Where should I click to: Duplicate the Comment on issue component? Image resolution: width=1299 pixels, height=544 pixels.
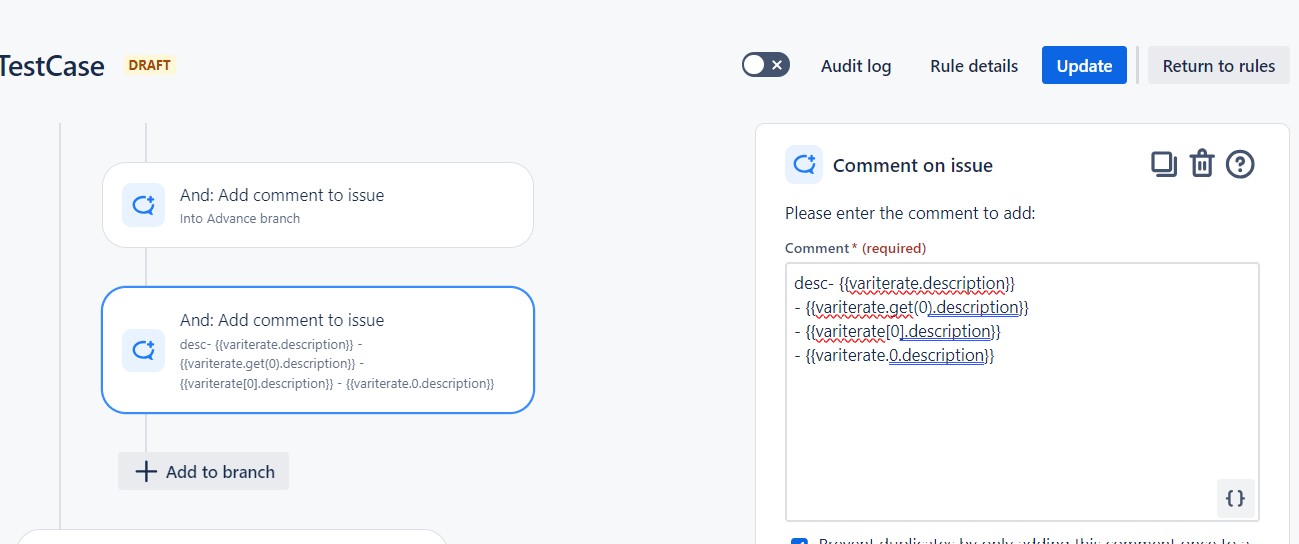pyautogui.click(x=1164, y=164)
